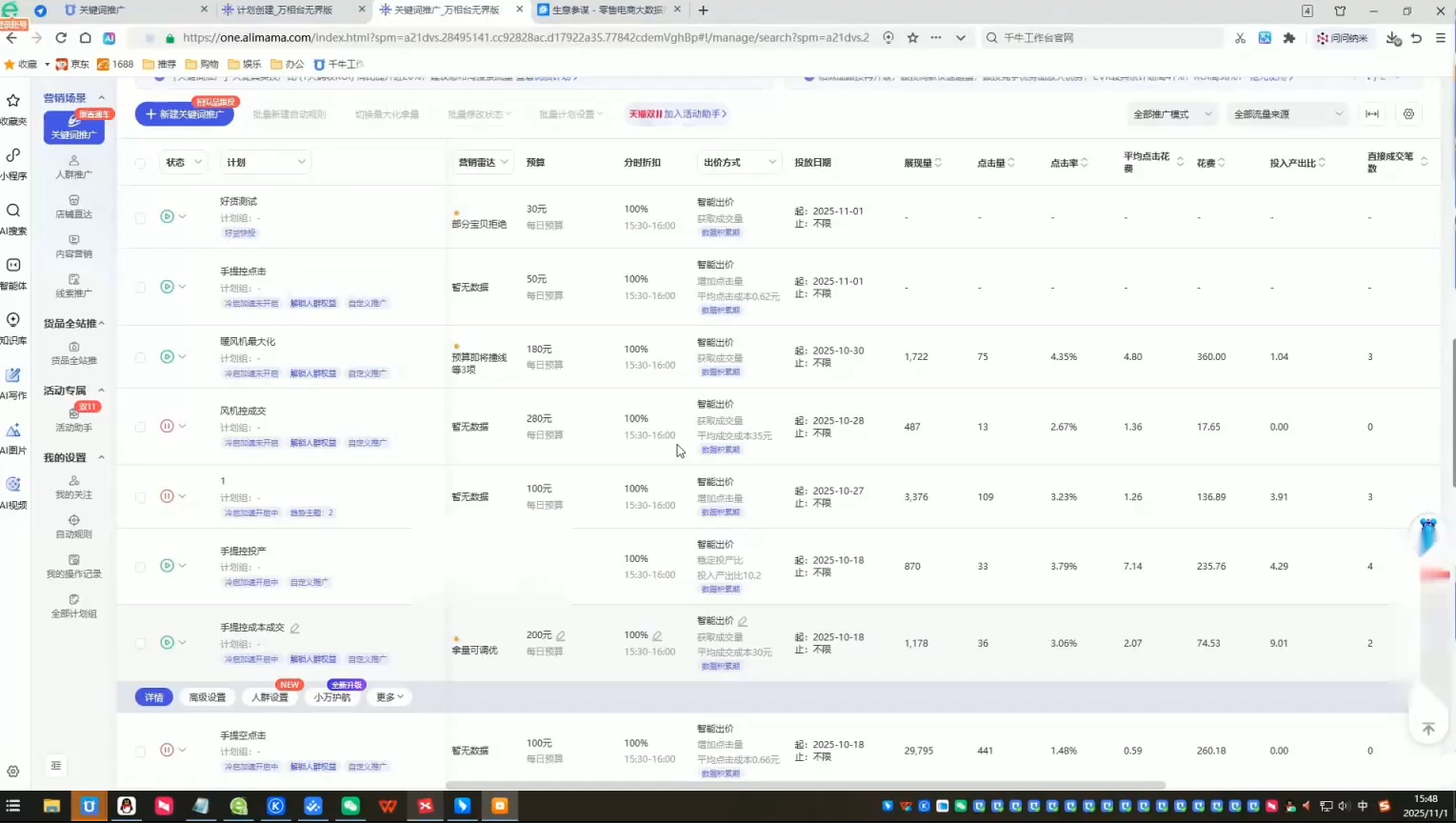Open status dropdown for 暖风机最大化 plan

point(182,357)
